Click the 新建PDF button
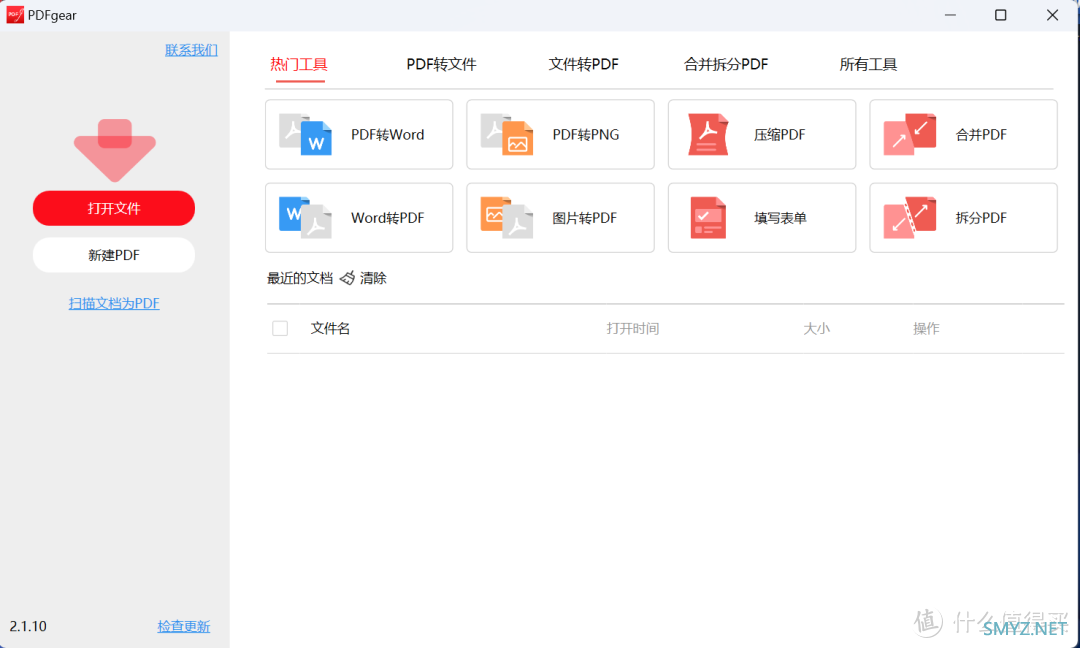Image resolution: width=1080 pixels, height=648 pixels. pyautogui.click(x=114, y=255)
